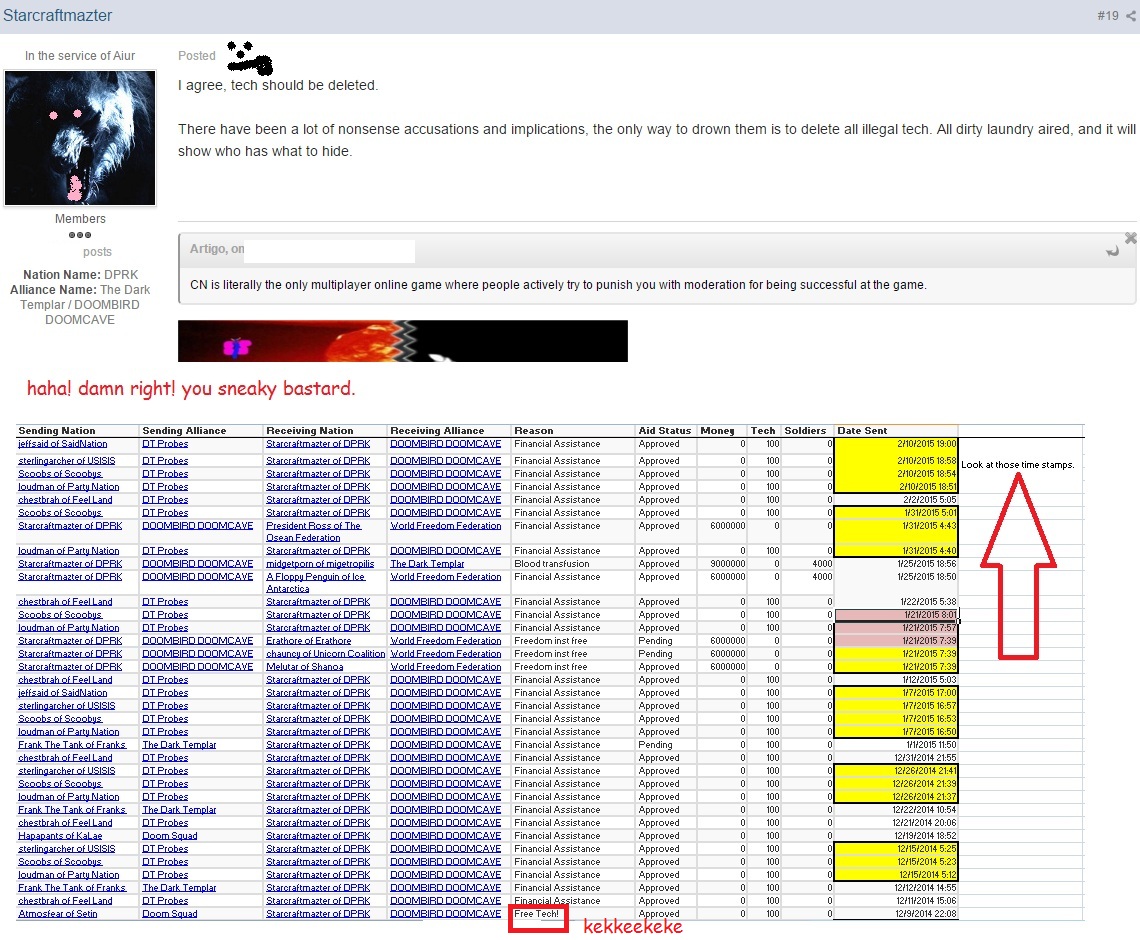Click the 'Receiving Nation' column header
Screen dimensions: 1140x940
[x=310, y=430]
